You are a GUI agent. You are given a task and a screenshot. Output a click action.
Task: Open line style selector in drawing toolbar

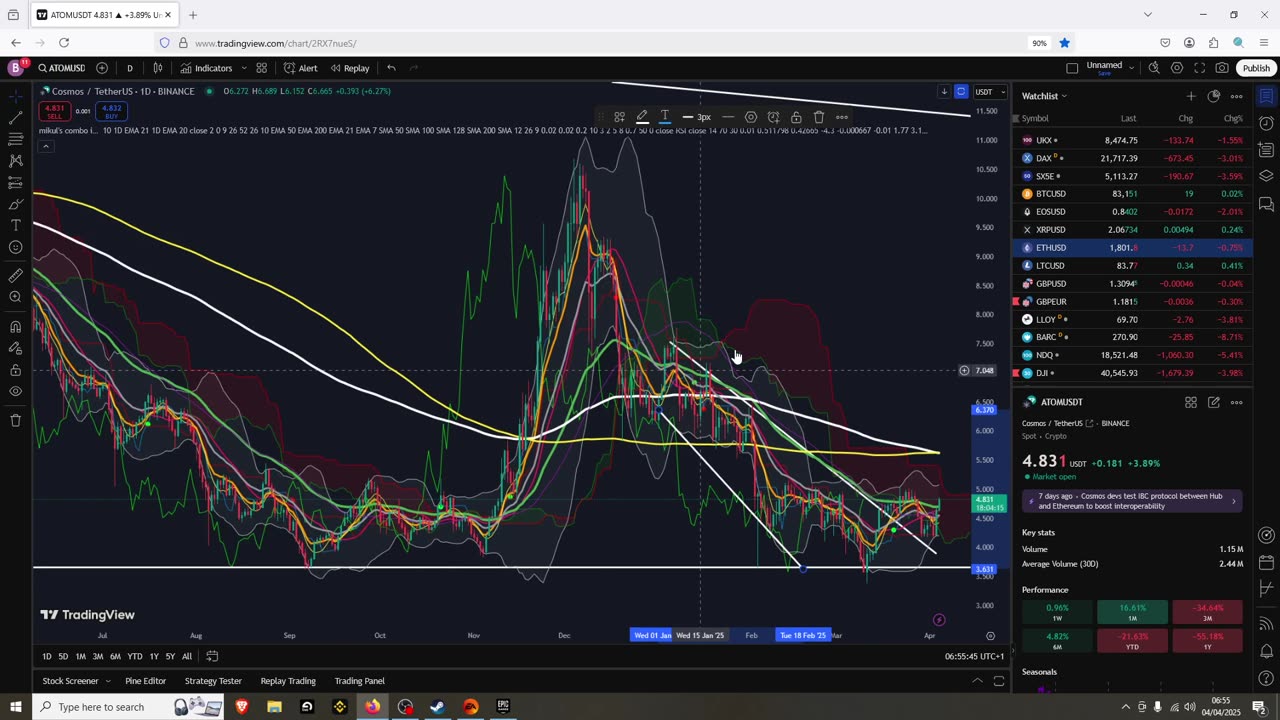click(x=728, y=117)
